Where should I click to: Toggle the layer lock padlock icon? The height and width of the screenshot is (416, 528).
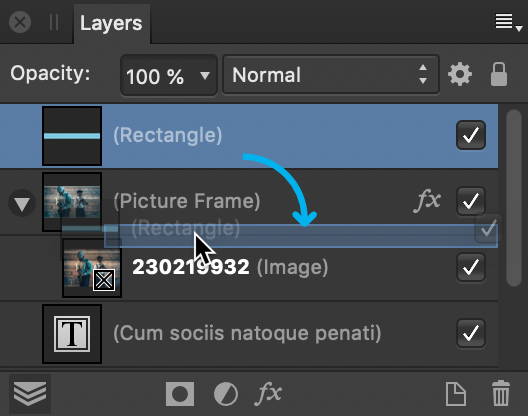[498, 74]
